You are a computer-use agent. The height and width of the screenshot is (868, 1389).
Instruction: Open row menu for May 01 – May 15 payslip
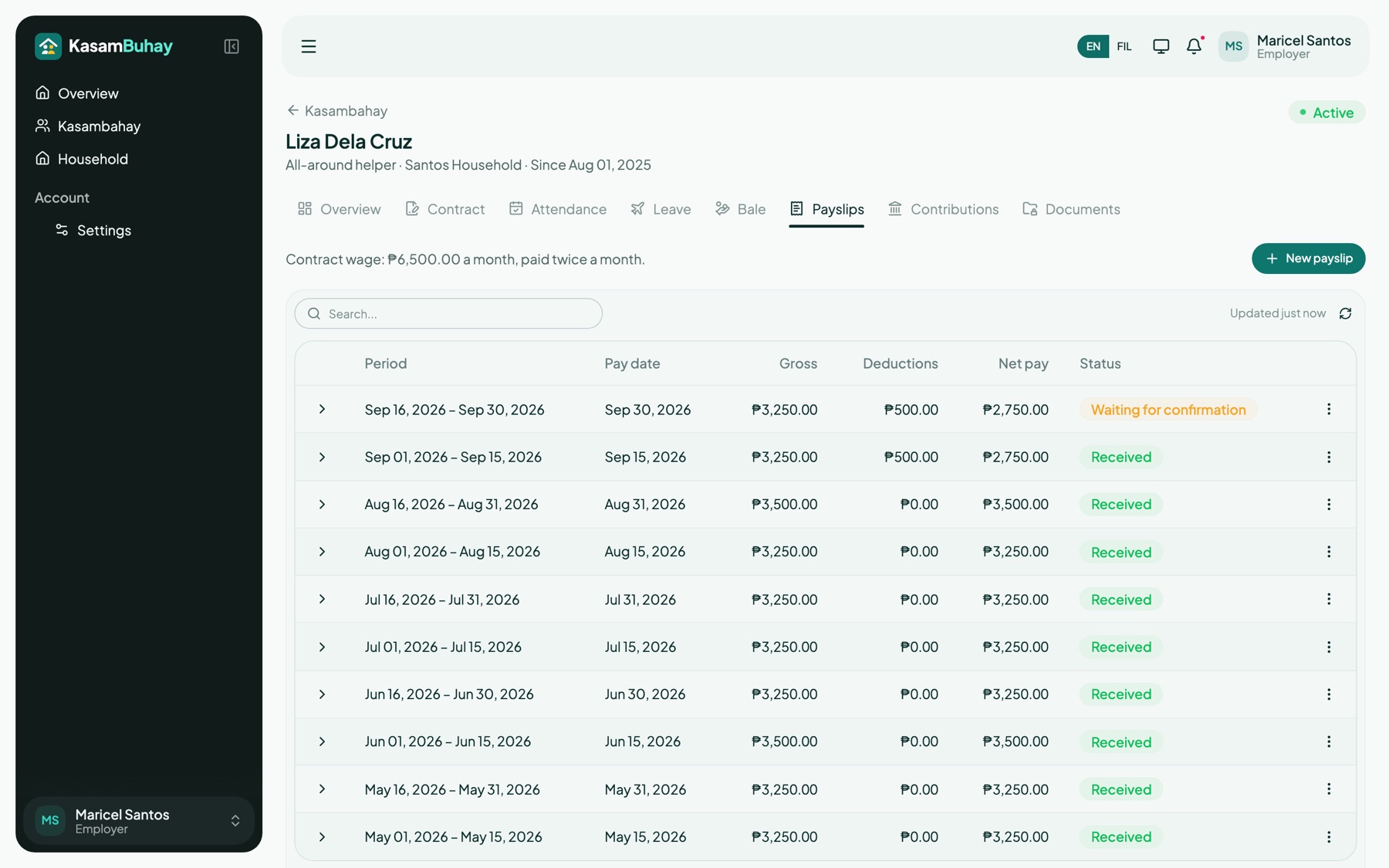[1329, 836]
